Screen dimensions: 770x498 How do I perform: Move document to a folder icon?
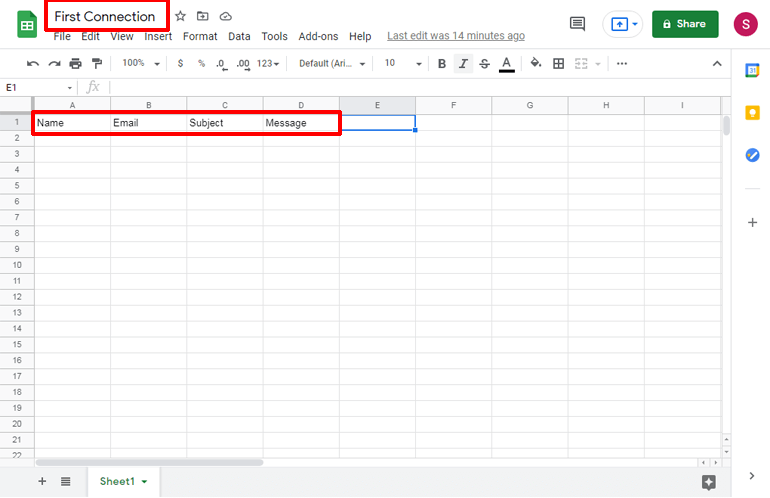tap(202, 16)
